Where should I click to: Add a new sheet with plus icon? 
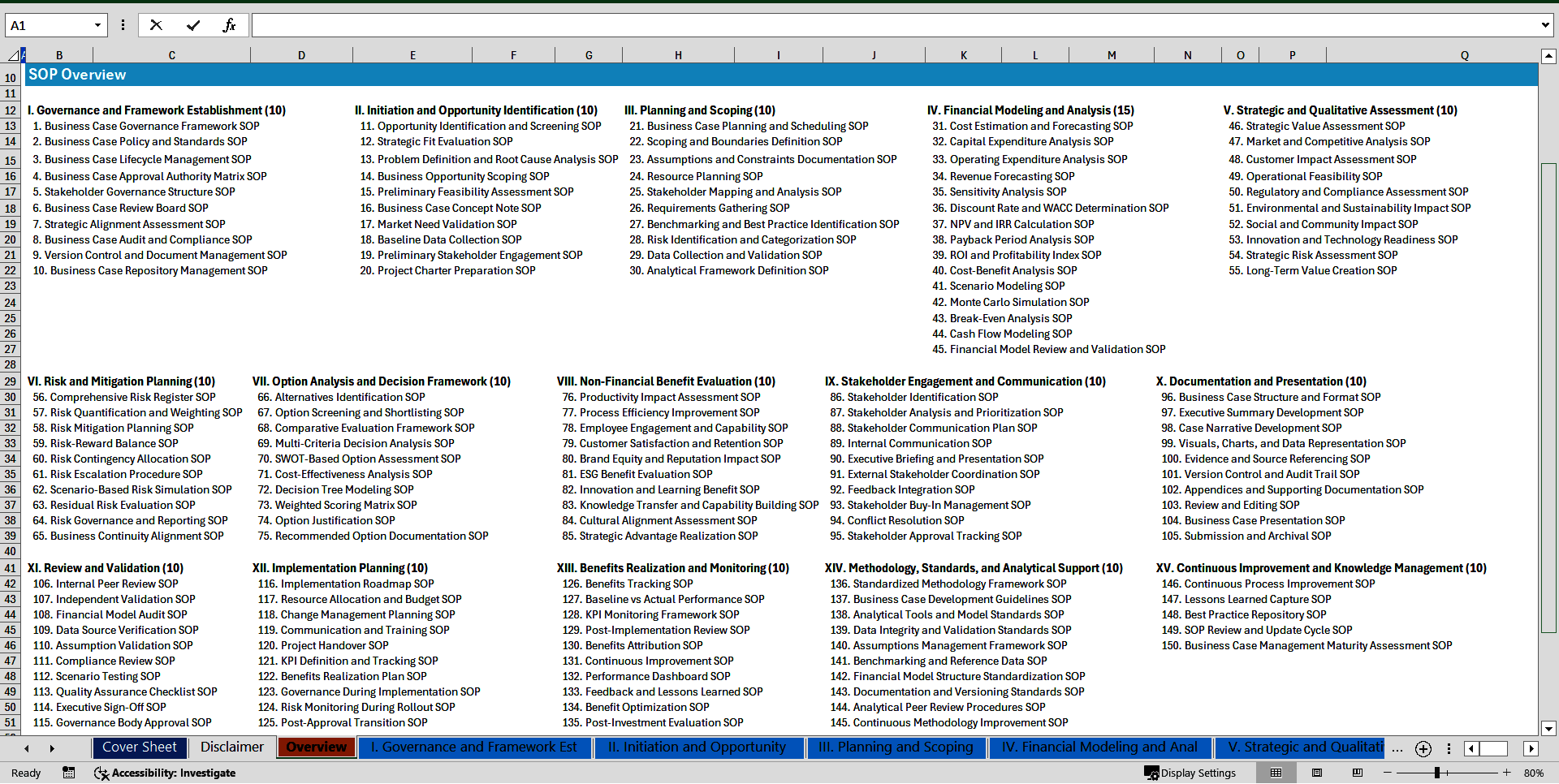point(1423,749)
